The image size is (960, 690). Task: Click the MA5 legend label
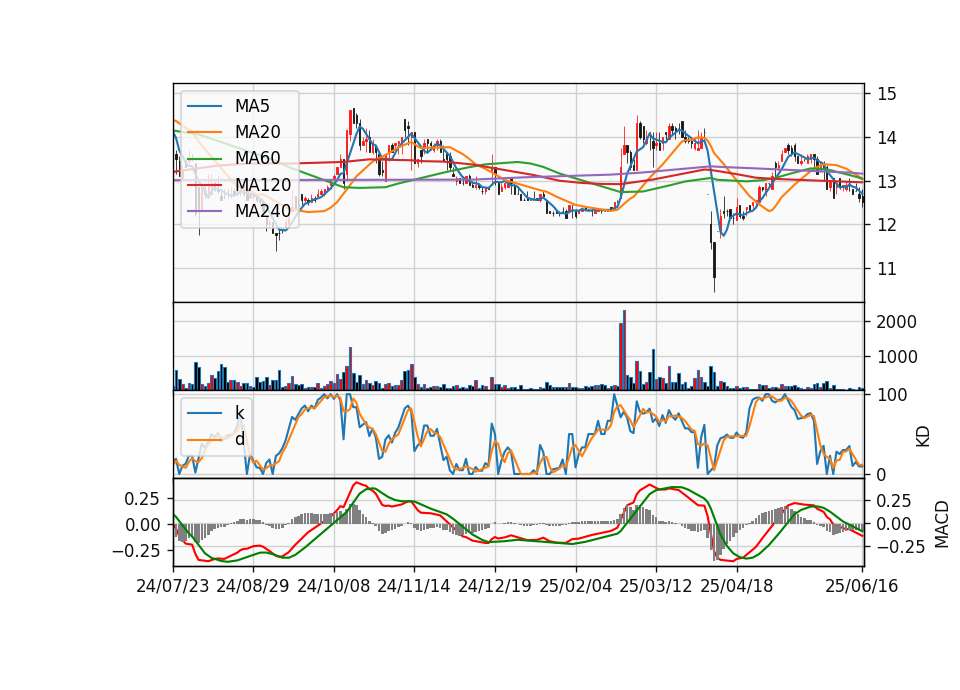(252, 106)
